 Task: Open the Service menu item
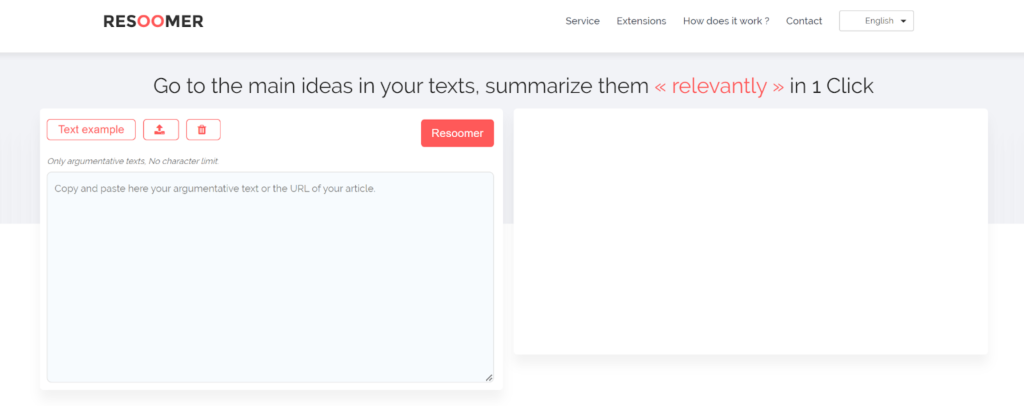(583, 21)
